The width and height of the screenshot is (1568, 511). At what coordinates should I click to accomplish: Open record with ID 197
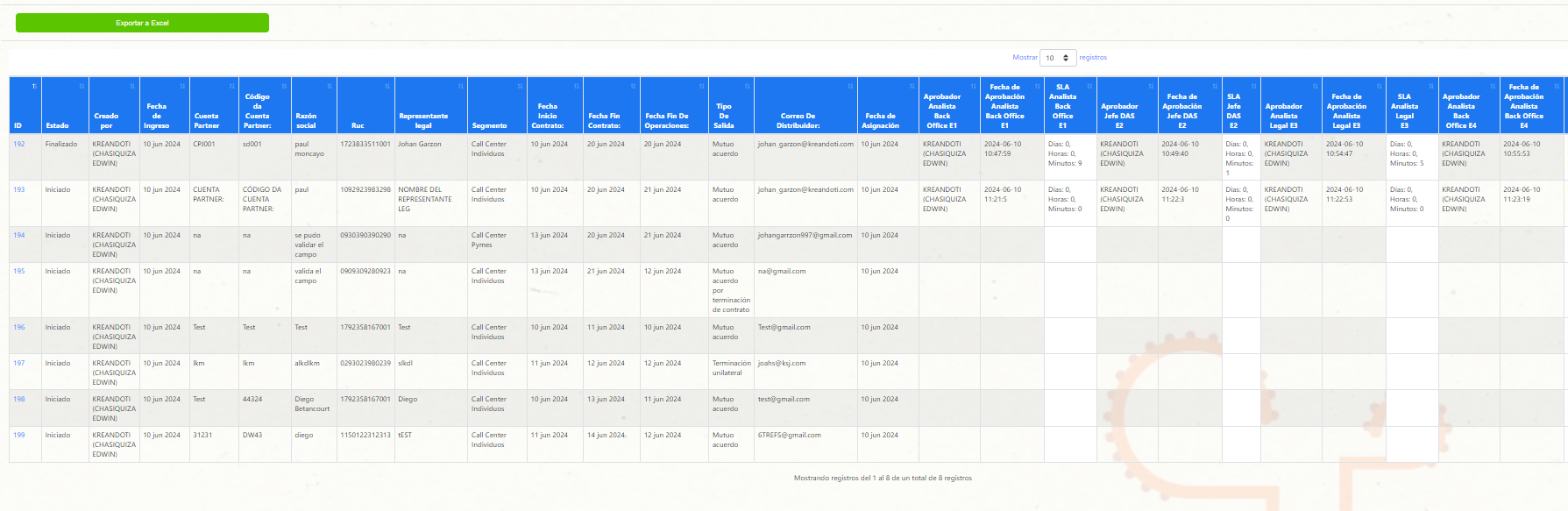tap(19, 364)
